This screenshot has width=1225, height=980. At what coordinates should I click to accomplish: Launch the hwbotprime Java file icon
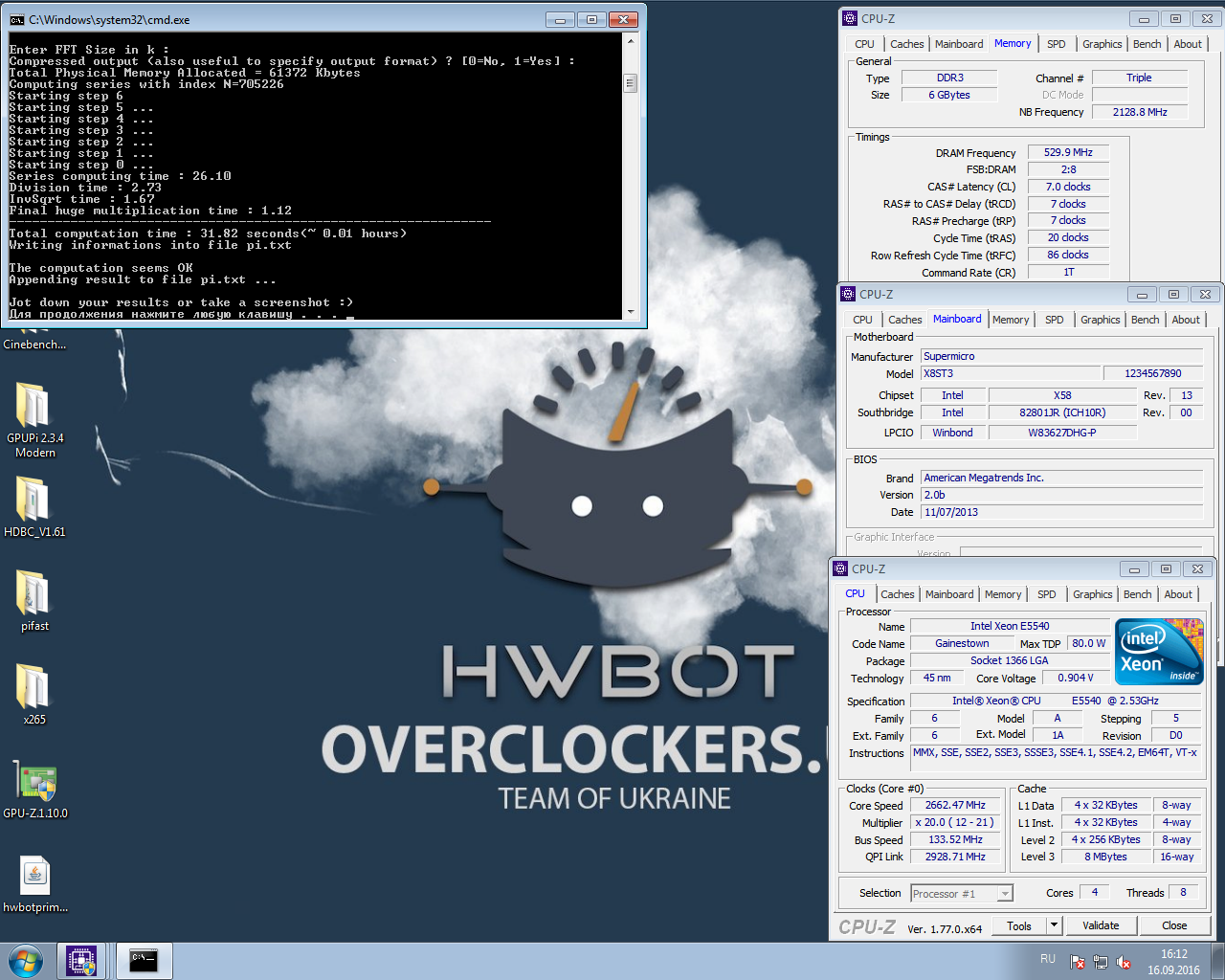[x=34, y=882]
